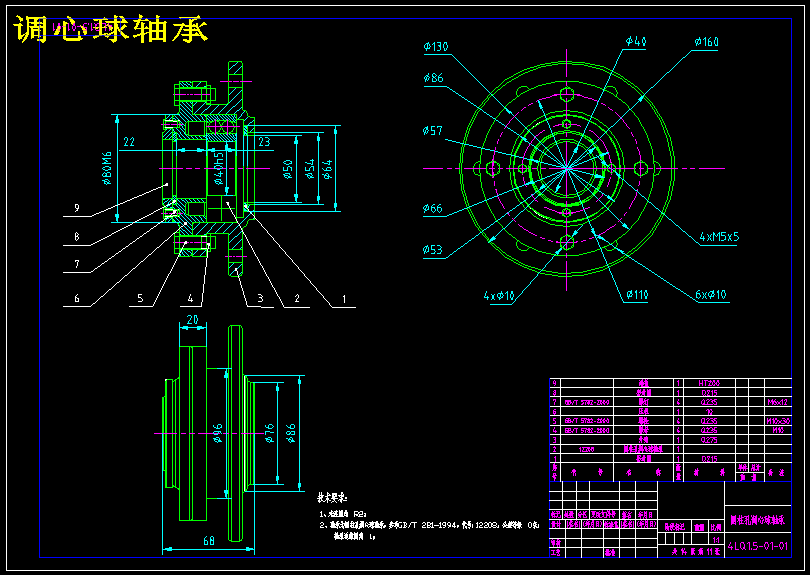Select the 12208 code cell in row 2
The image size is (810, 575).
click(587, 449)
